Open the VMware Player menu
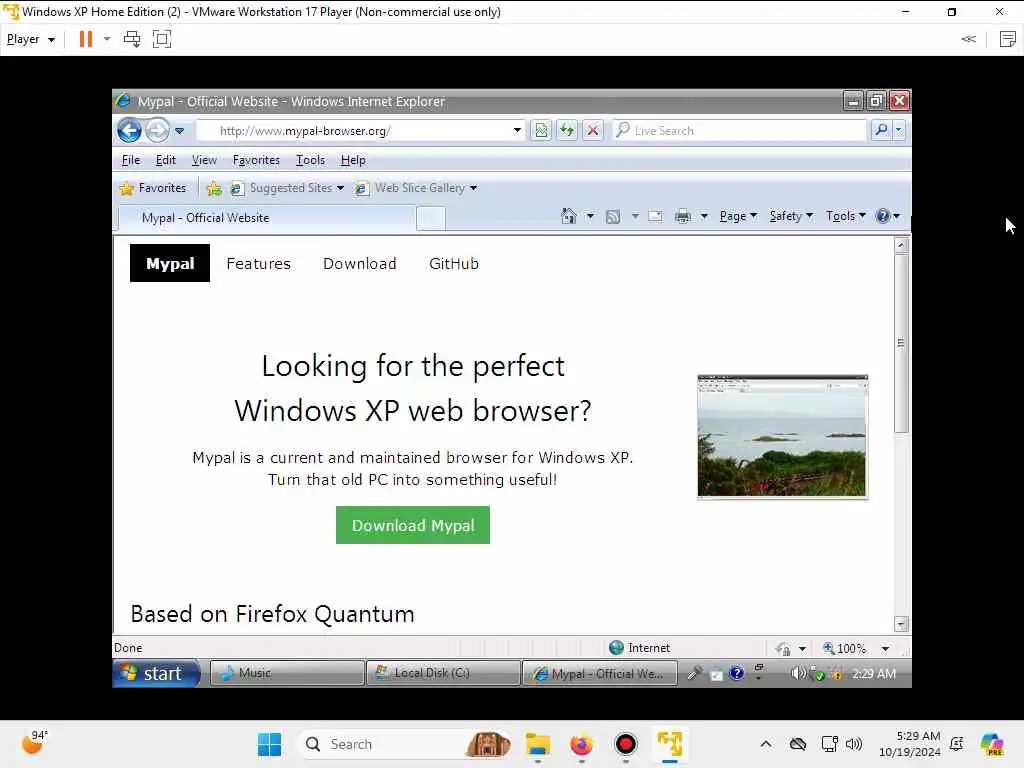Image resolution: width=1024 pixels, height=768 pixels. point(31,39)
